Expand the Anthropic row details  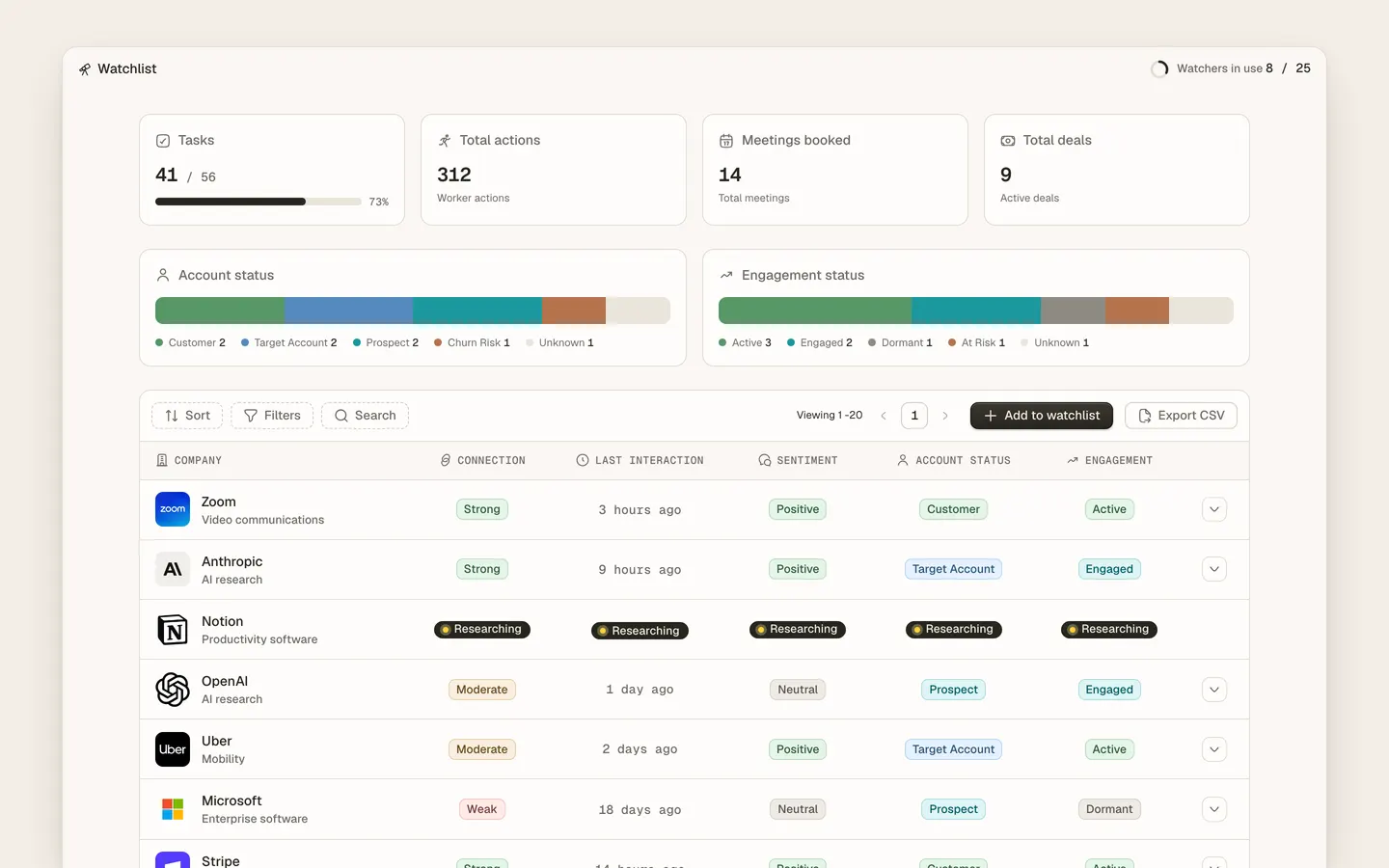[x=1214, y=569]
